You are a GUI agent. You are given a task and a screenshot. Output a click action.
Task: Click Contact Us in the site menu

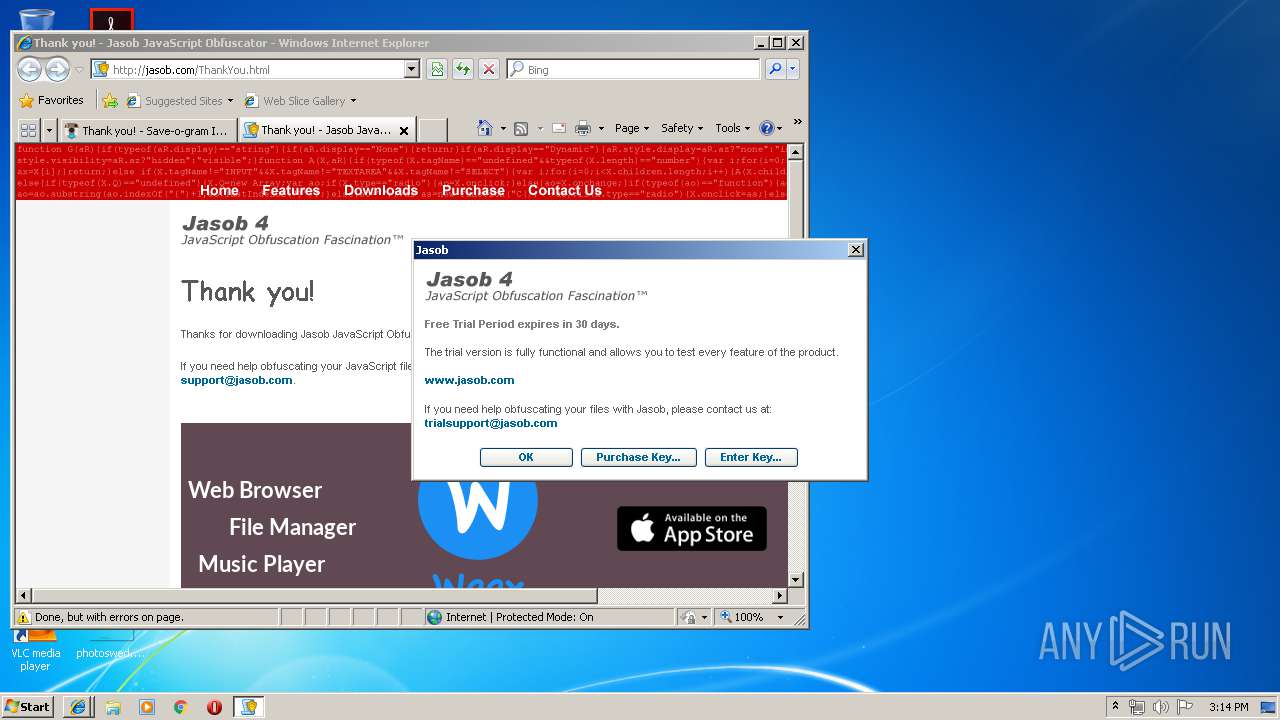565,190
